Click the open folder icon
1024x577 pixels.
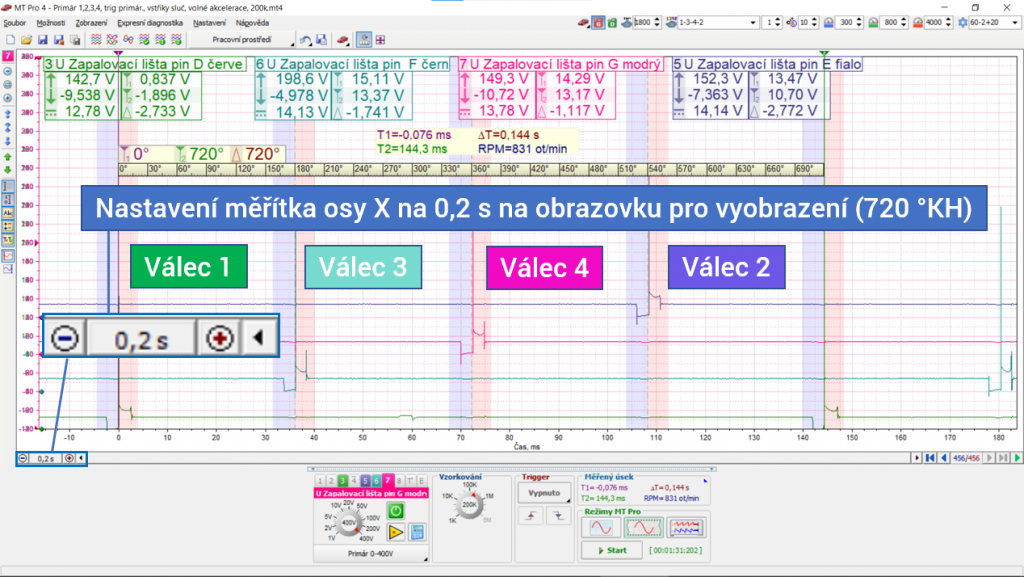tap(27, 40)
